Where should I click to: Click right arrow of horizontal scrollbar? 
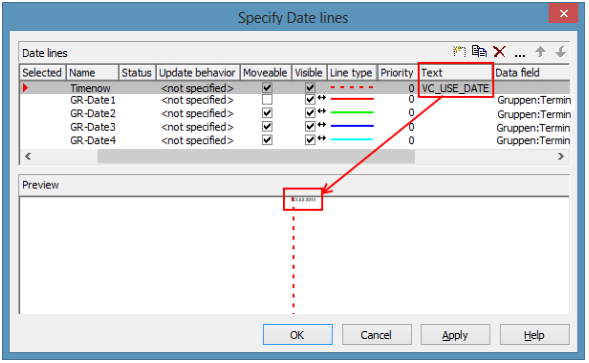tap(561, 156)
